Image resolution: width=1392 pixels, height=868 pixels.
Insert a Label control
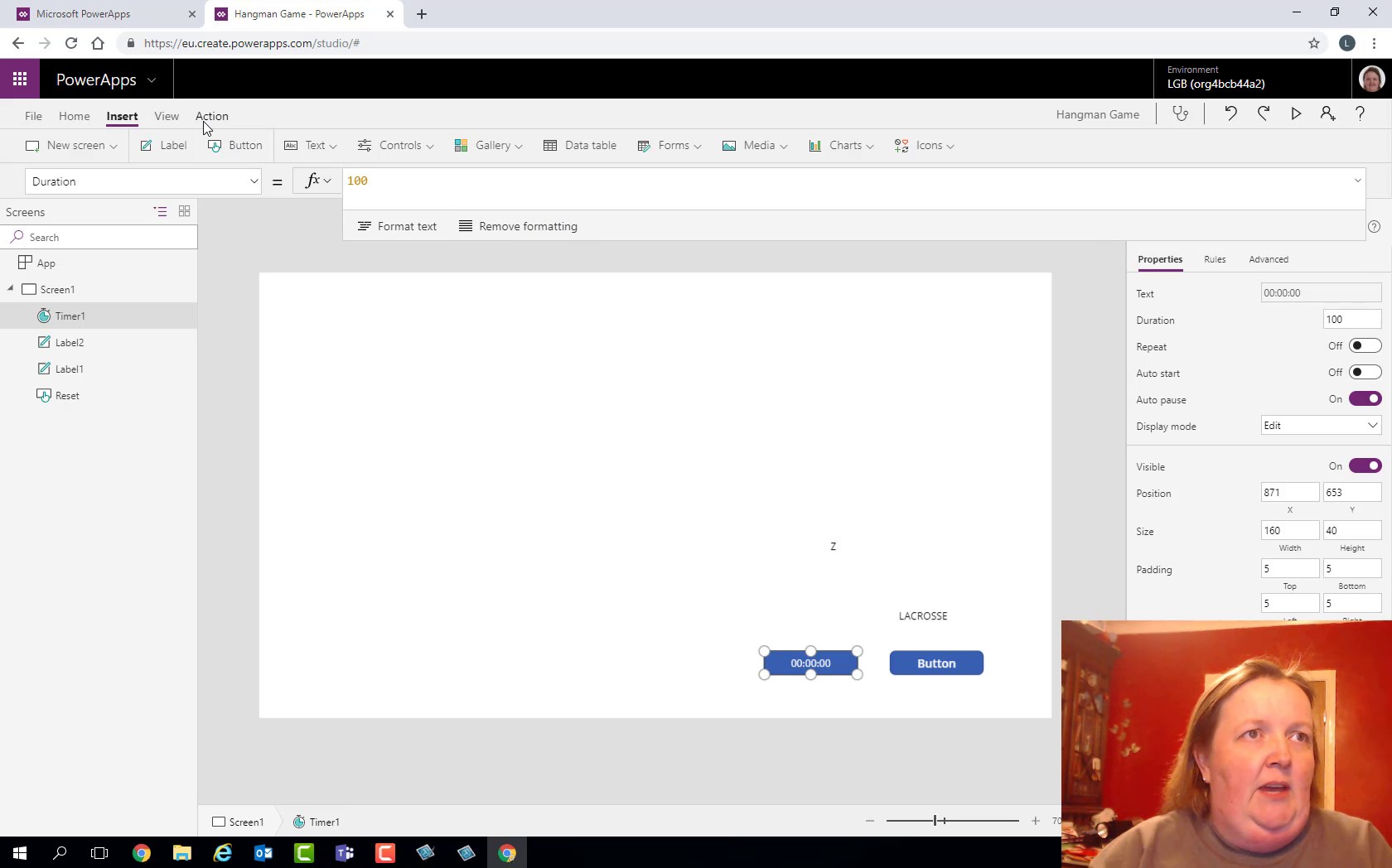[x=163, y=146]
